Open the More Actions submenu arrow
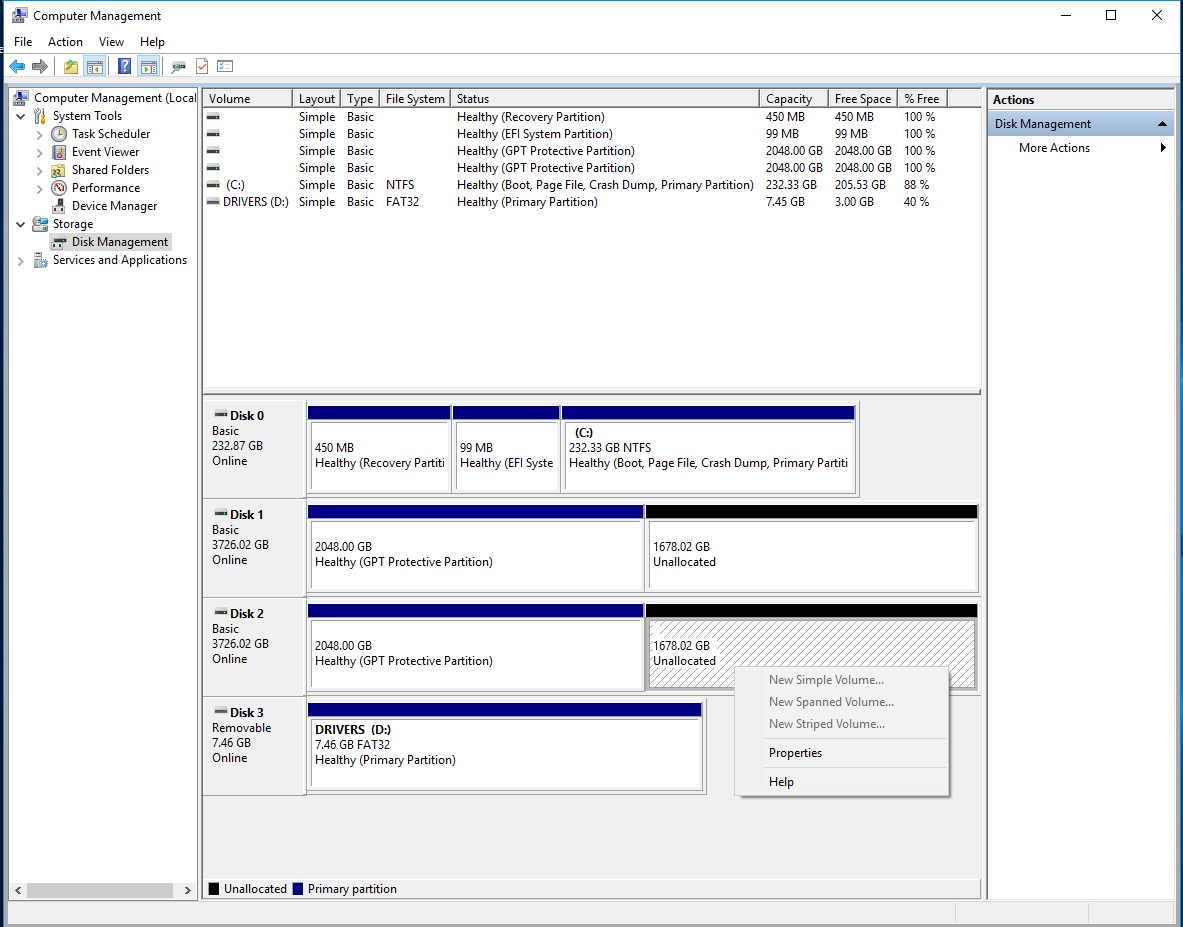1183x927 pixels. [x=1163, y=148]
